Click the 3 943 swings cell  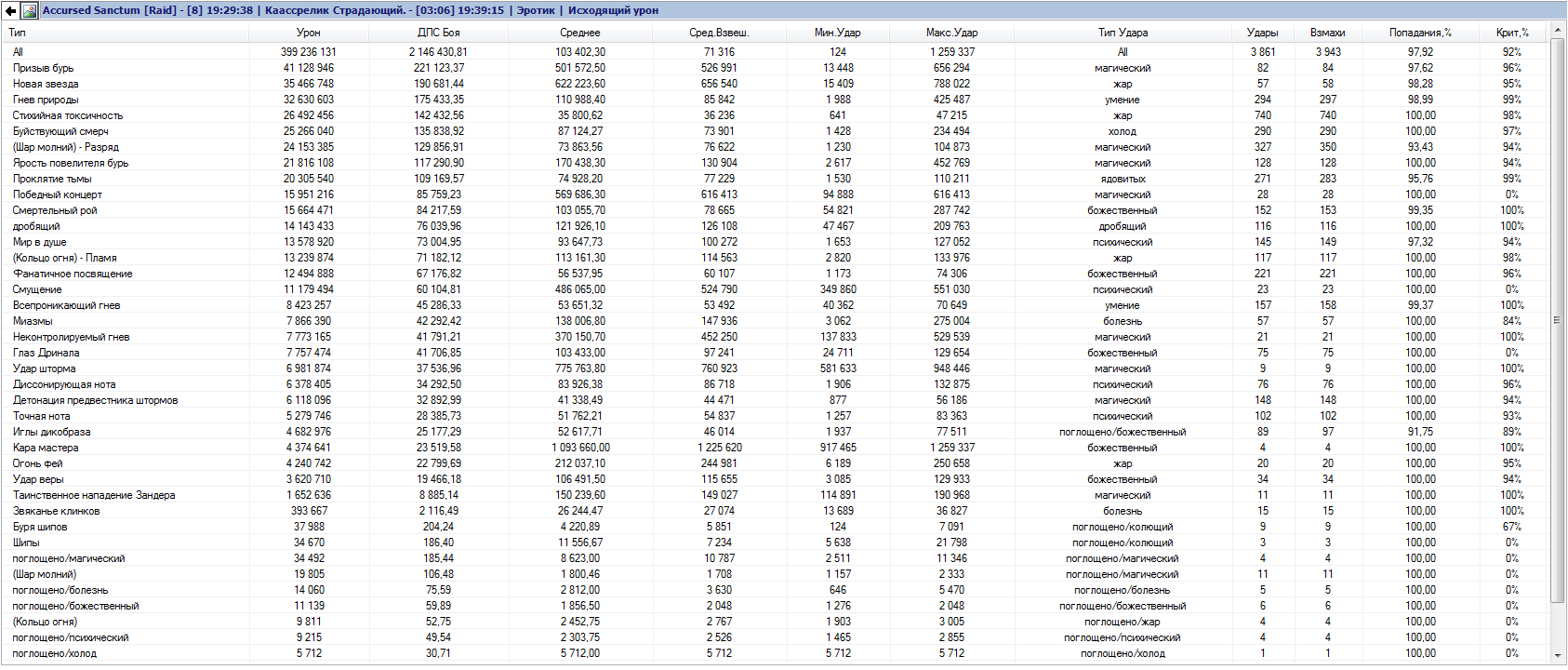click(1327, 52)
